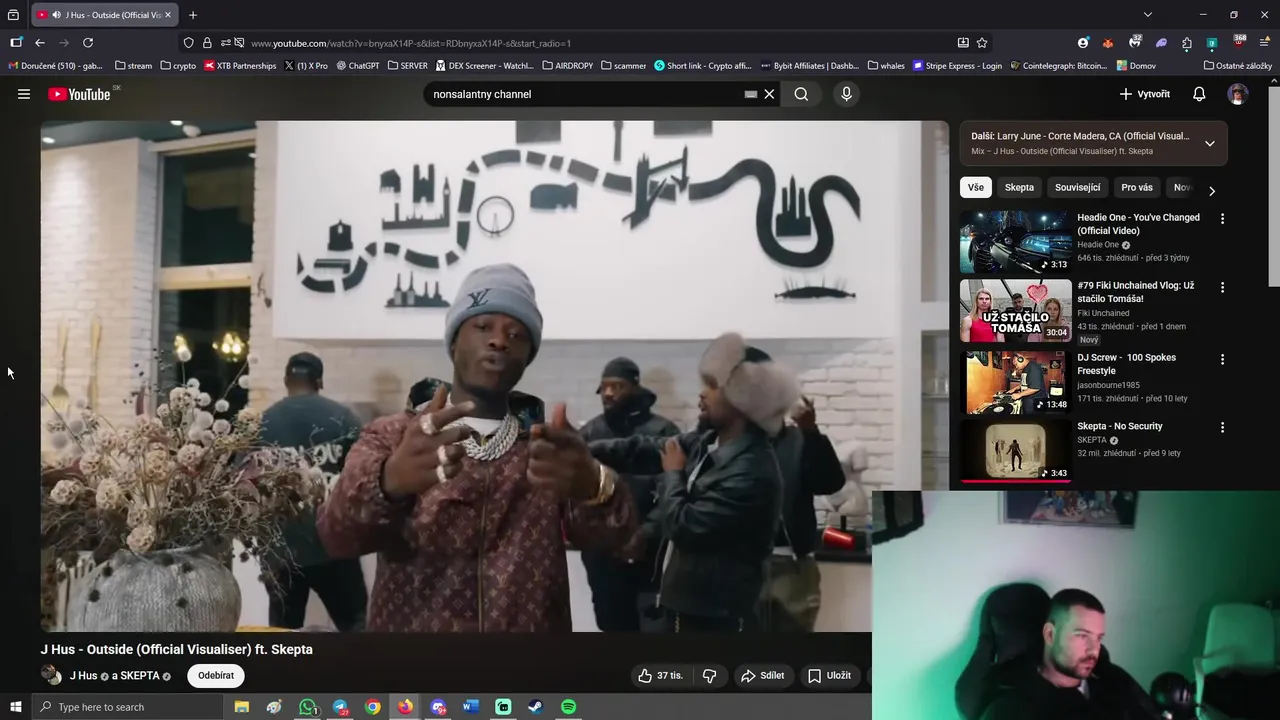Screen dimensions: 1280x720
Task: Open options for Headie One video
Action: coord(1222,218)
